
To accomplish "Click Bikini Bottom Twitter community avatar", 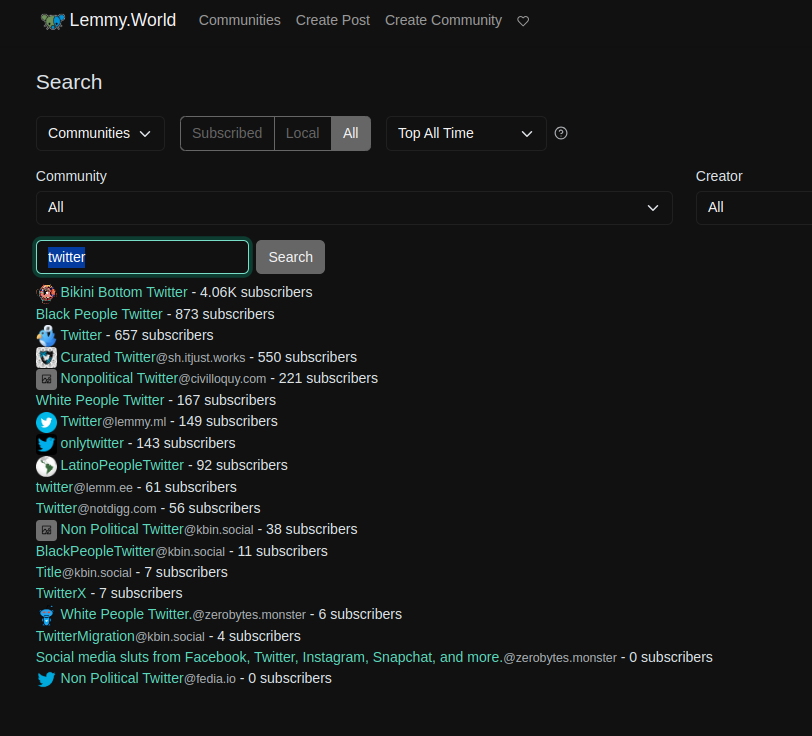I will pyautogui.click(x=46, y=293).
